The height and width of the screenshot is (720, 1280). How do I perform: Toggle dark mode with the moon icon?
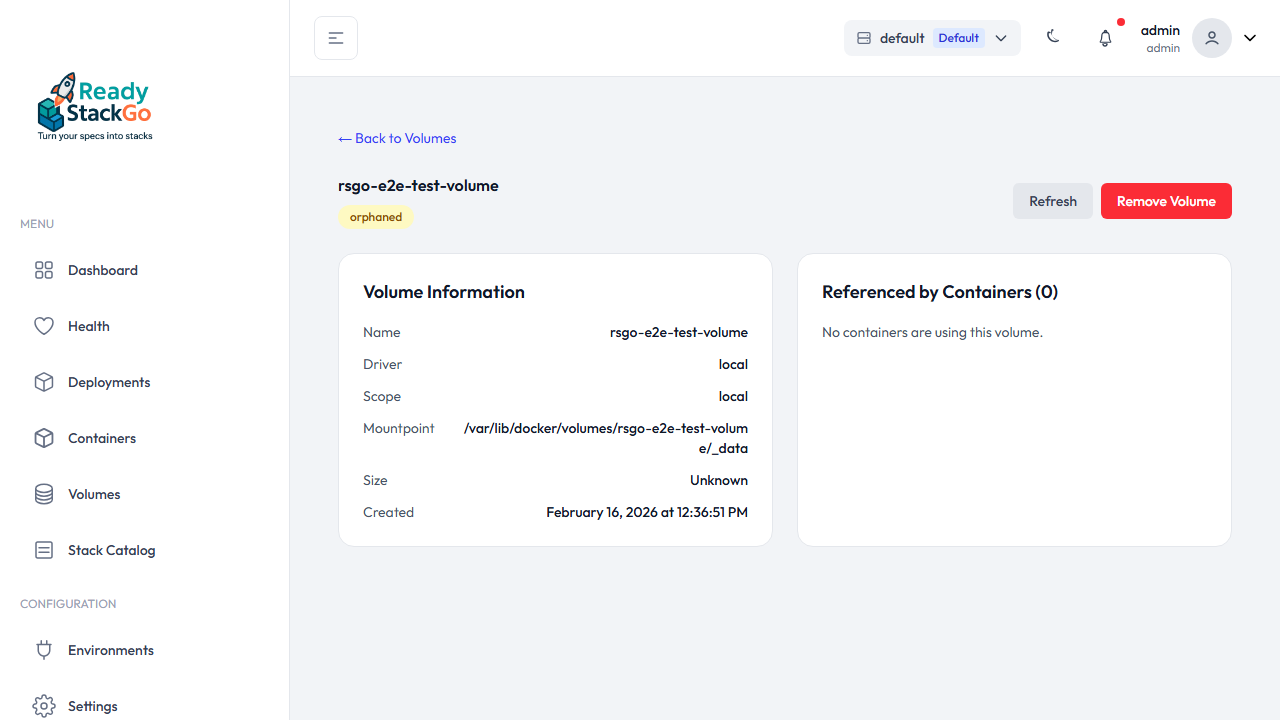coord(1053,36)
